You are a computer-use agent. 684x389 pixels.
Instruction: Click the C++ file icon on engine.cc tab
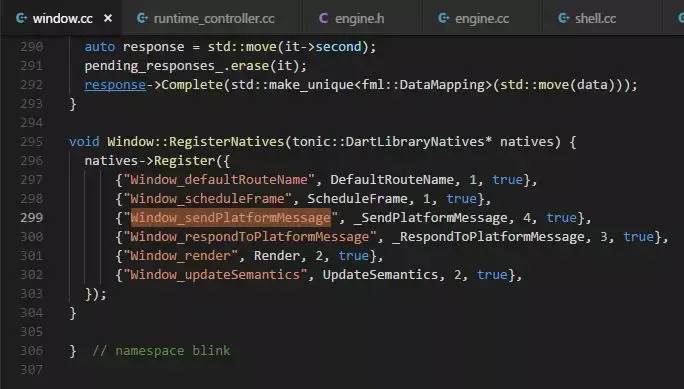click(443, 18)
